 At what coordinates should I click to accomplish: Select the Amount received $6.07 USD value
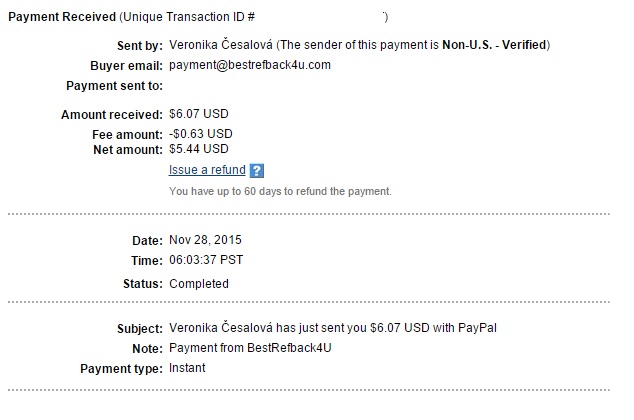[199, 114]
